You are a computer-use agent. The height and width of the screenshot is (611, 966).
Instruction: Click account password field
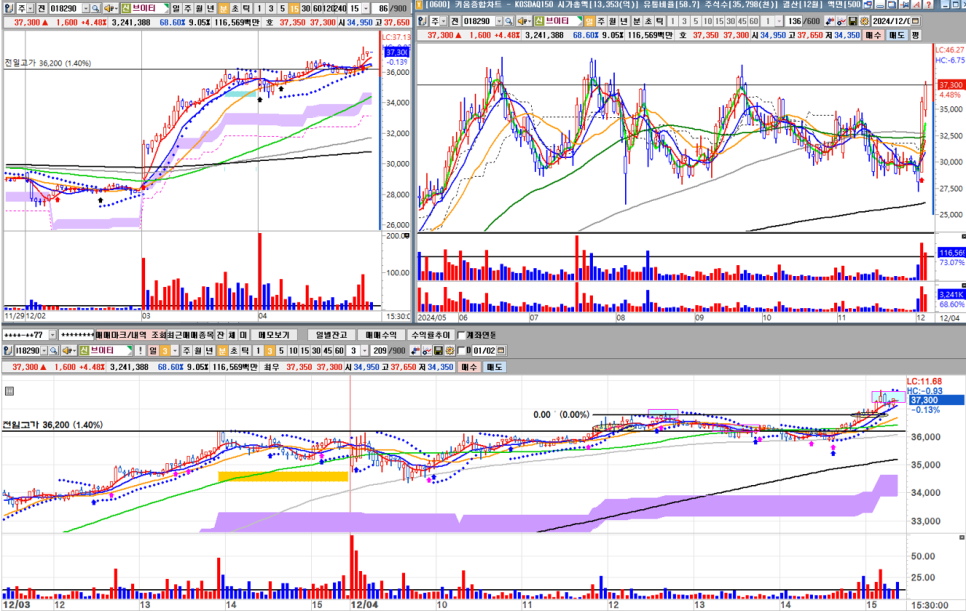pyautogui.click(x=77, y=335)
